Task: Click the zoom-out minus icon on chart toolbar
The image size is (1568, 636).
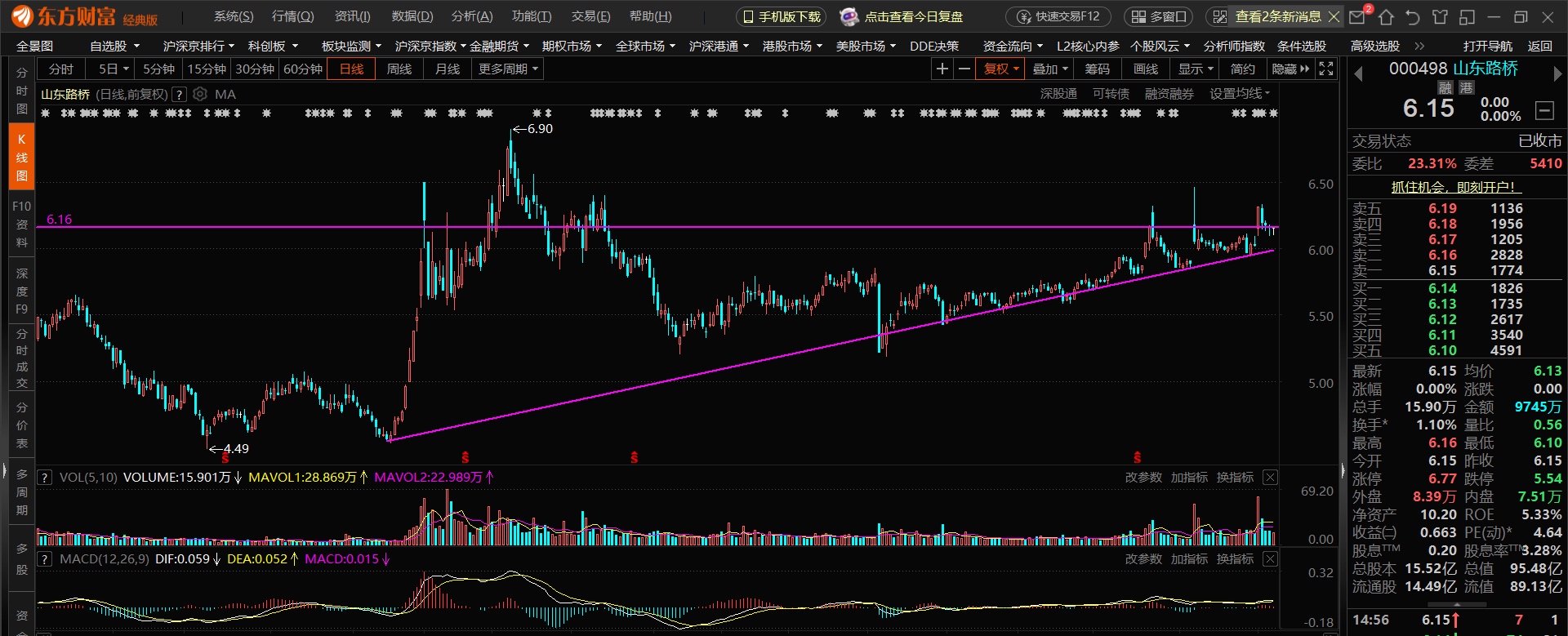Action: (x=964, y=69)
